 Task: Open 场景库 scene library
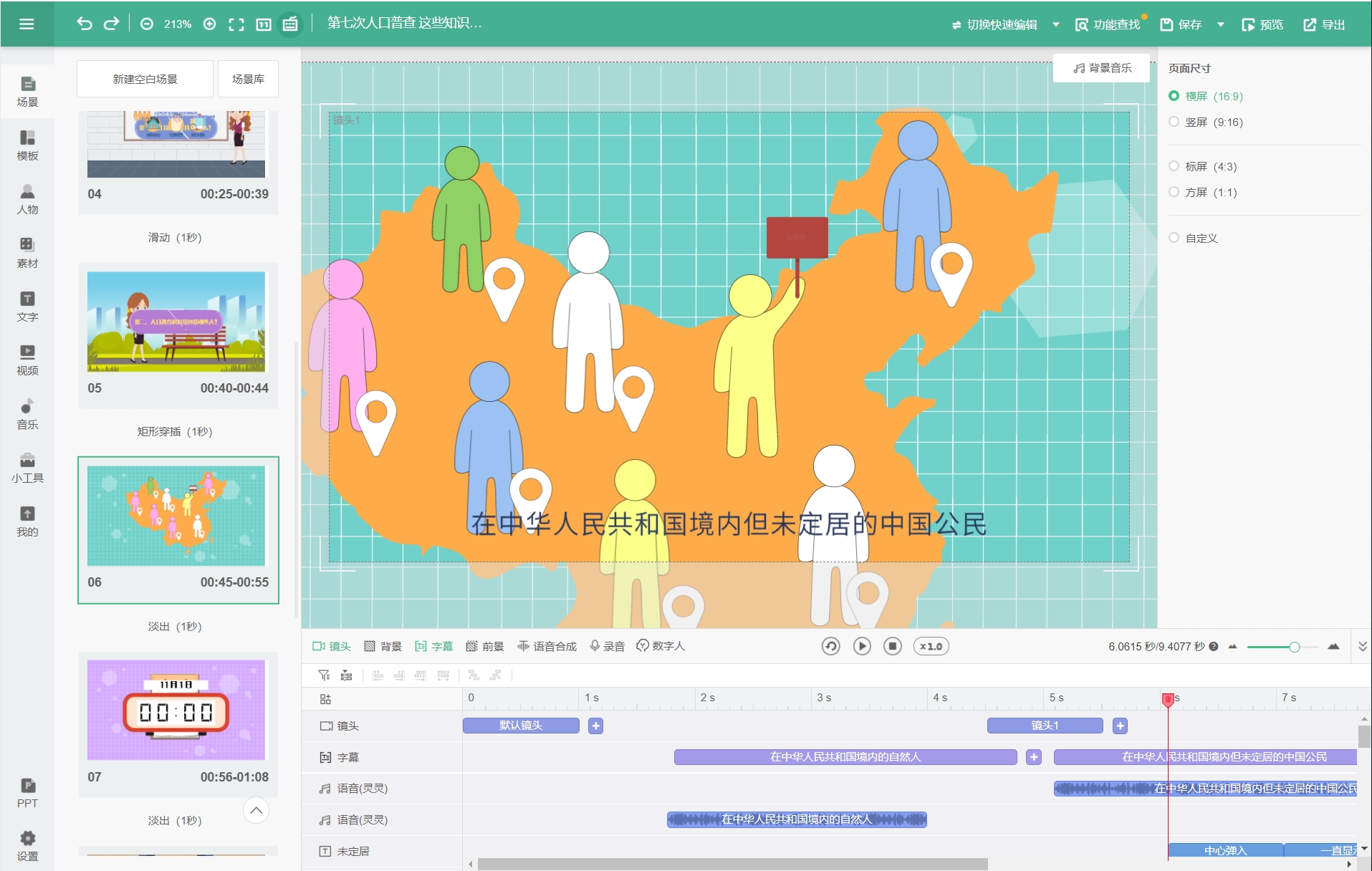(248, 79)
